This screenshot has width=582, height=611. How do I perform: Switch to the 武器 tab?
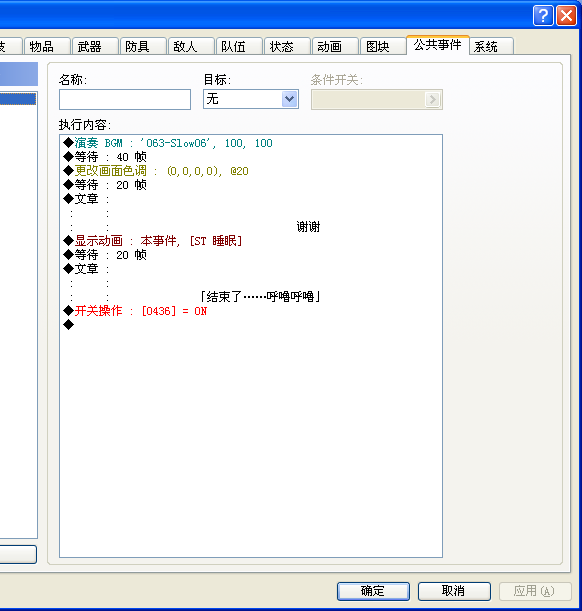pyautogui.click(x=95, y=46)
